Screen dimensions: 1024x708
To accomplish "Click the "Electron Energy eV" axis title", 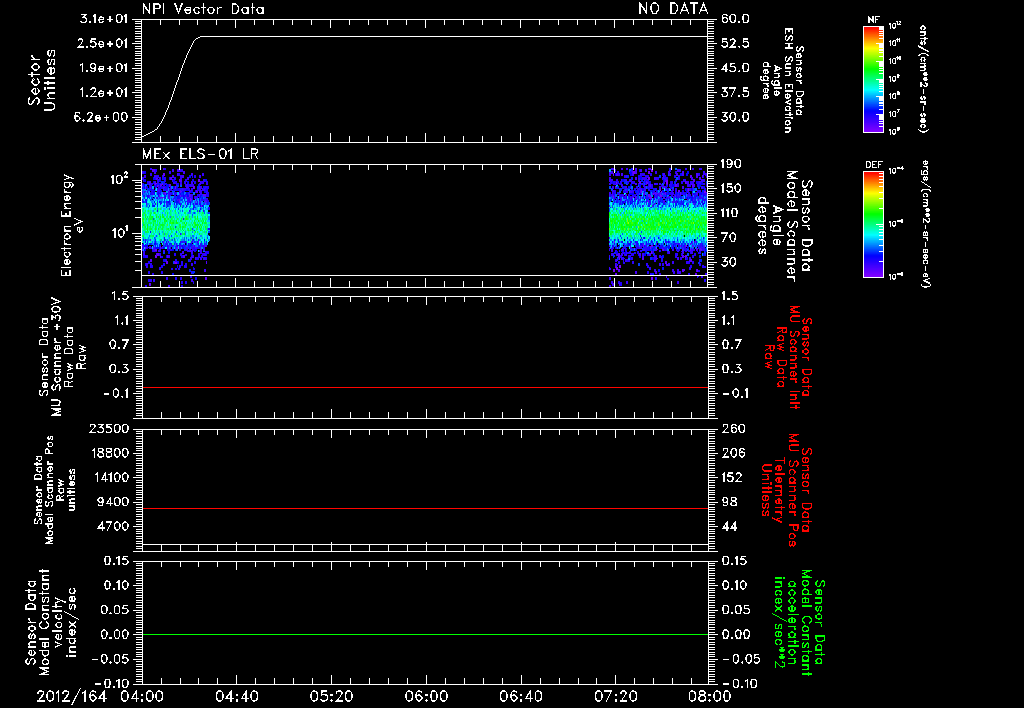I will click(71, 225).
